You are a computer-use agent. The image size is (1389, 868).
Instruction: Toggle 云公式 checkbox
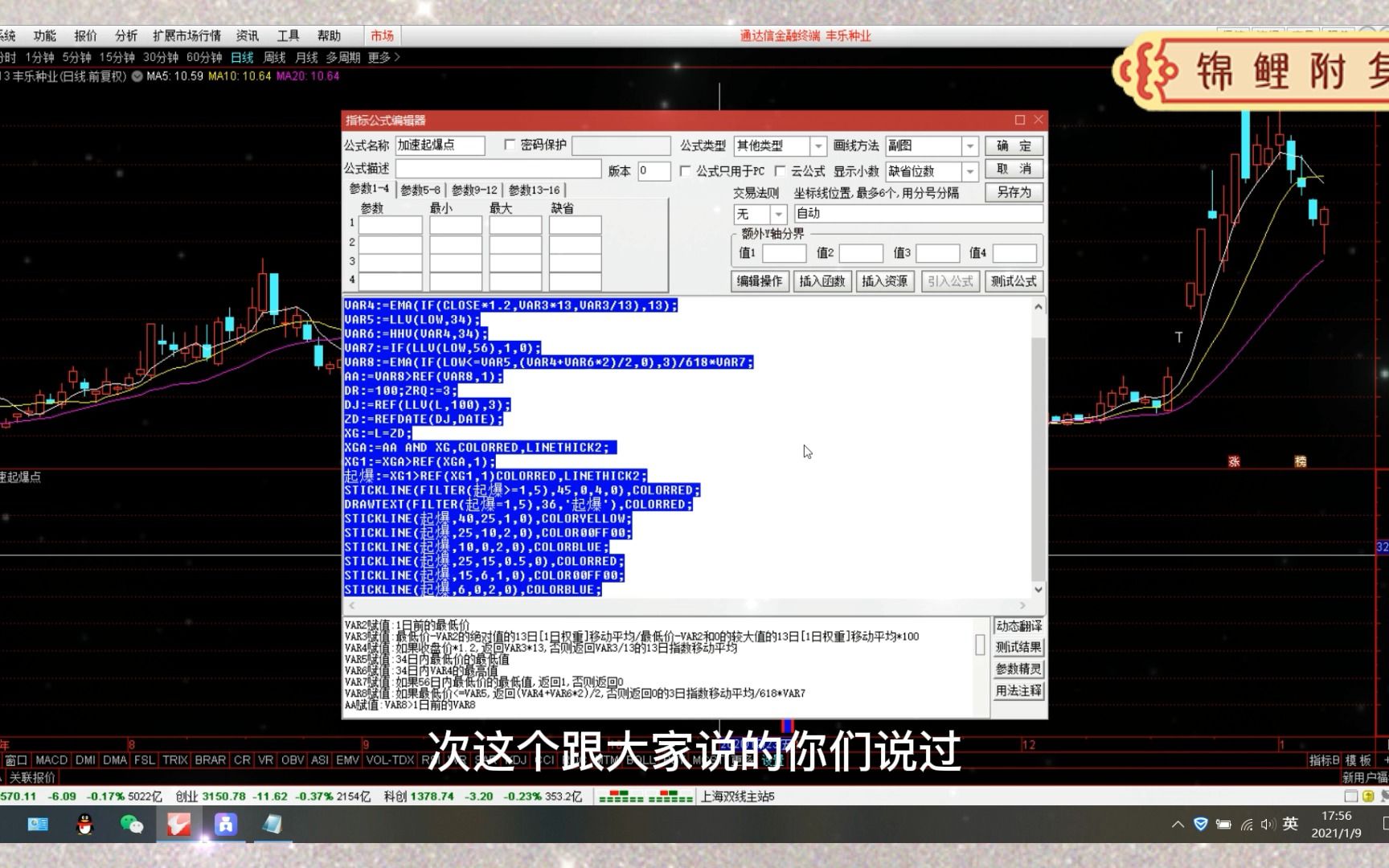780,171
